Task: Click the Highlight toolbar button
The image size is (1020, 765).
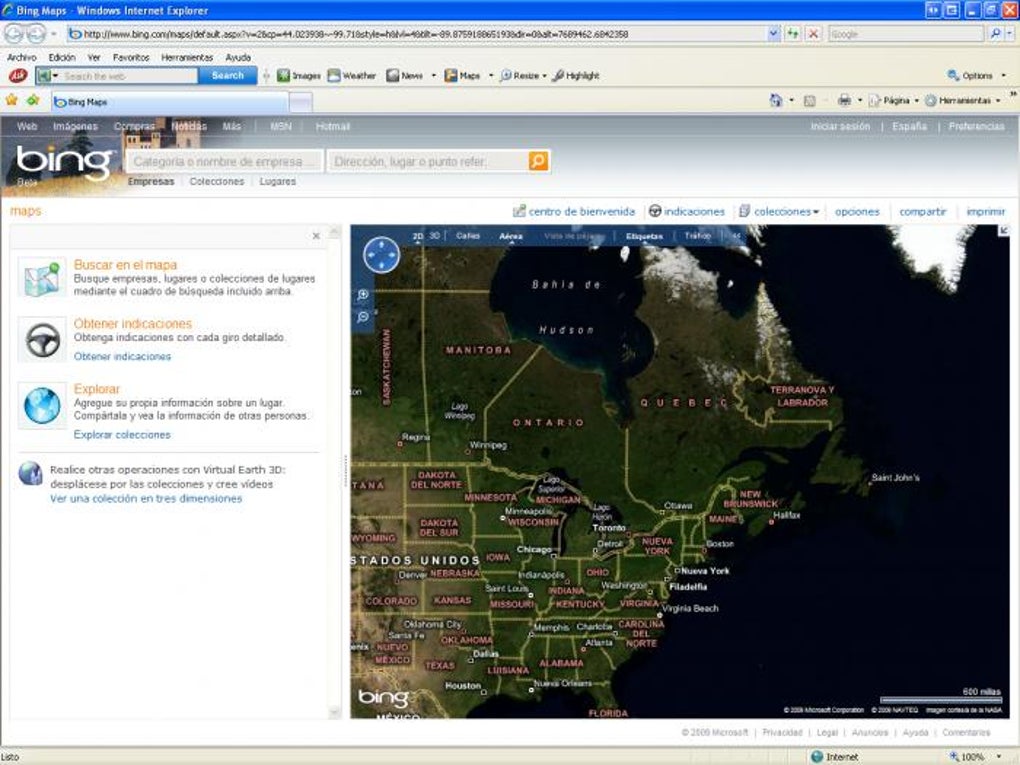Action: [576, 76]
